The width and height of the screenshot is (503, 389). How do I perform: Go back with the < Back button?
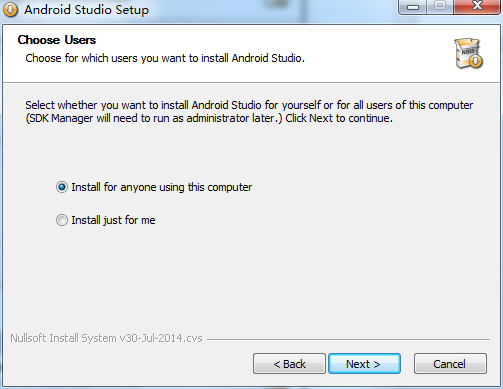click(x=289, y=364)
